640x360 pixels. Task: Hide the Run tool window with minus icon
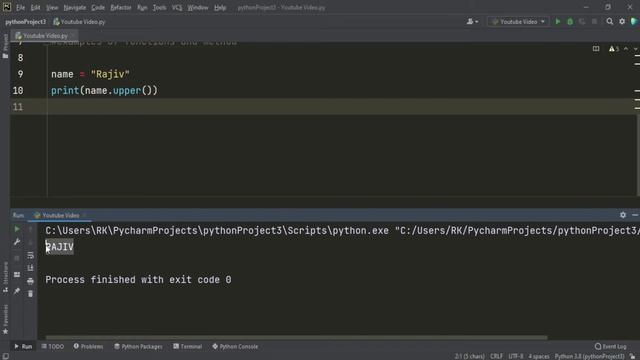click(635, 215)
